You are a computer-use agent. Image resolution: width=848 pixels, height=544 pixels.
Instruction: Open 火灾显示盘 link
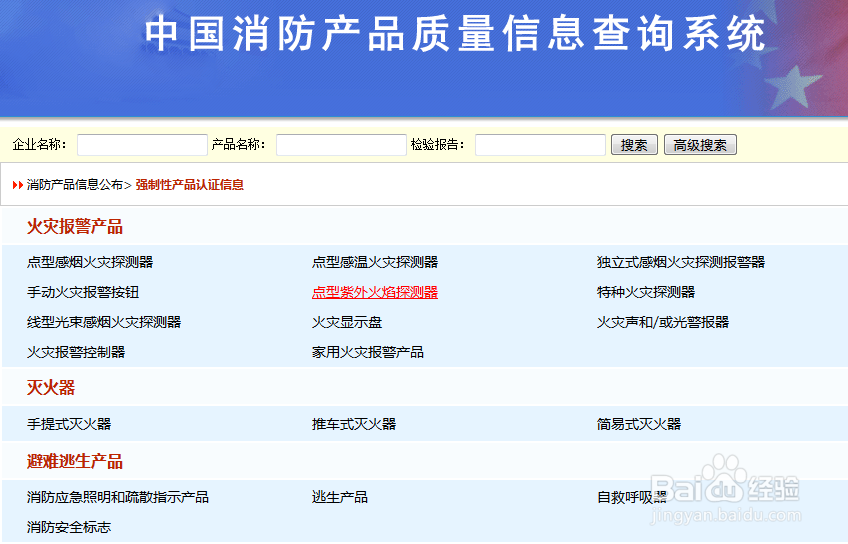click(x=347, y=322)
